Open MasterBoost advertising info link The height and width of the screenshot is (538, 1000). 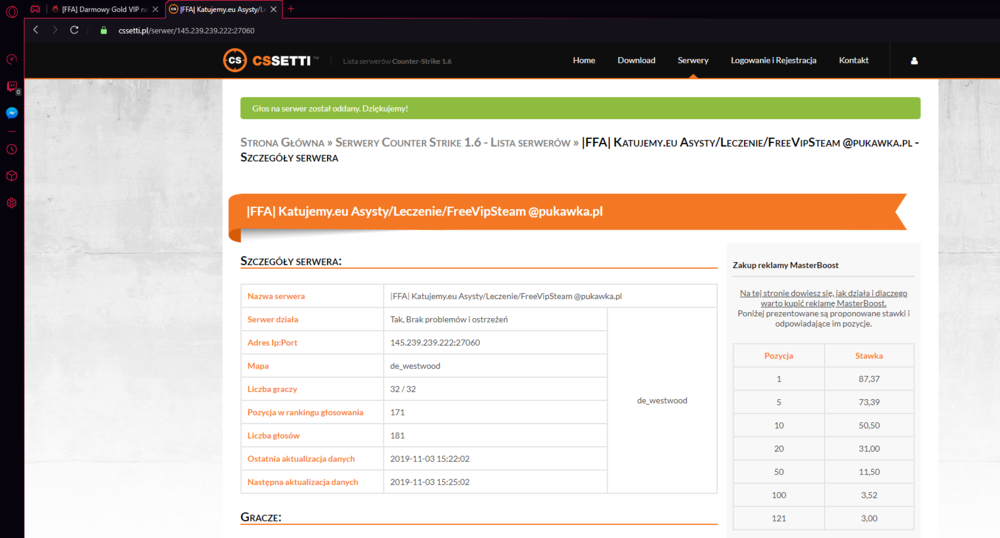tap(823, 298)
